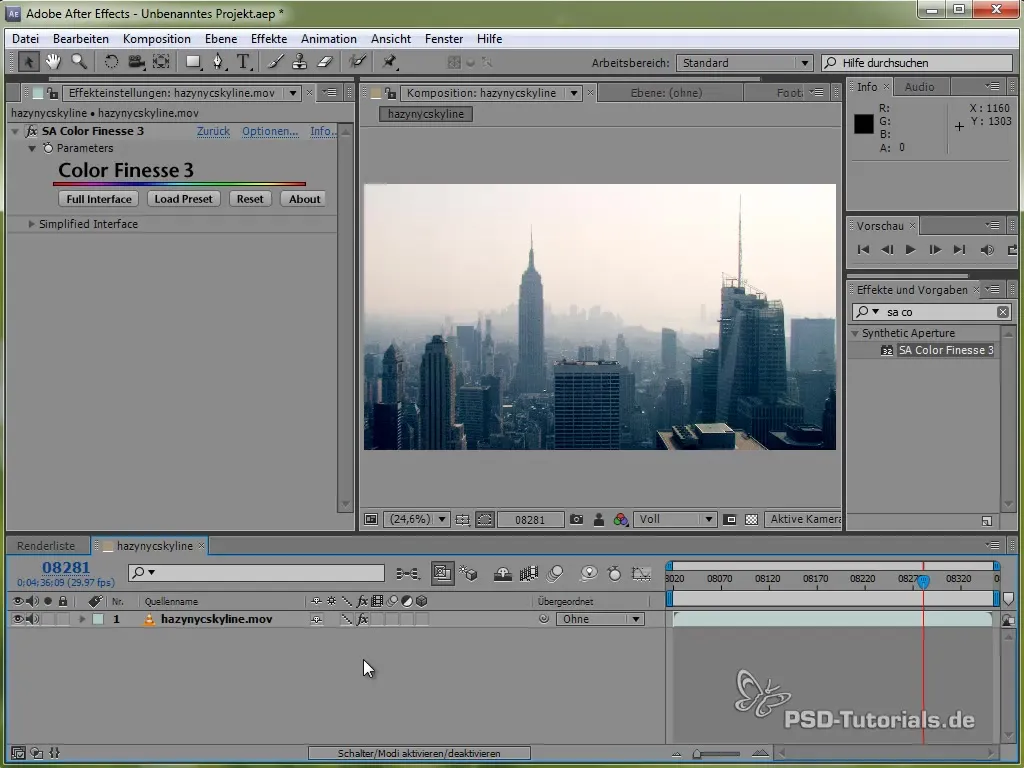The image size is (1024, 768).
Task: Toggle SA Color Finesse 3 fx on/off
Action: 31,131
